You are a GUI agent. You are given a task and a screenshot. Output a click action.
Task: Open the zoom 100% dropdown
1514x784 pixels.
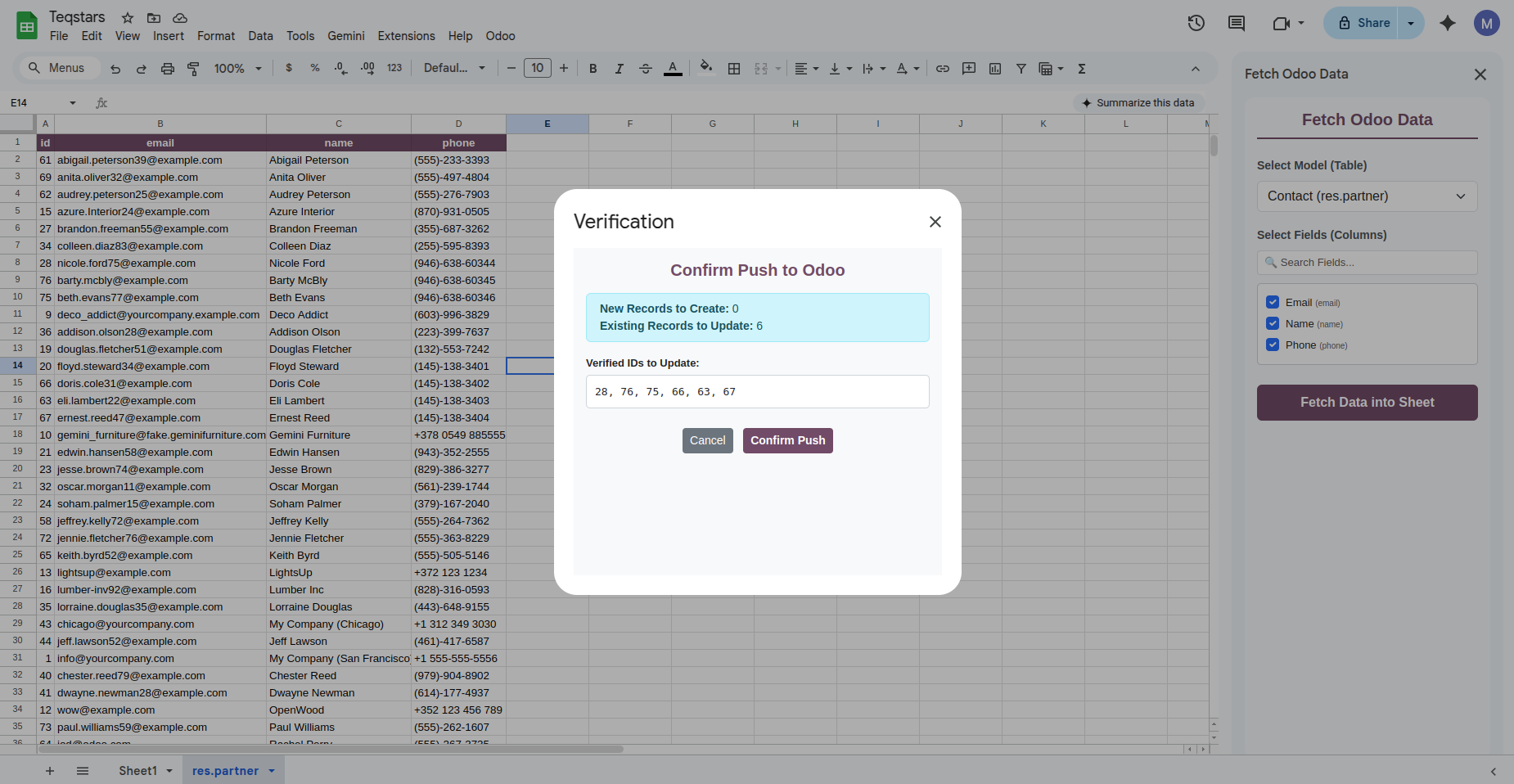click(x=237, y=69)
